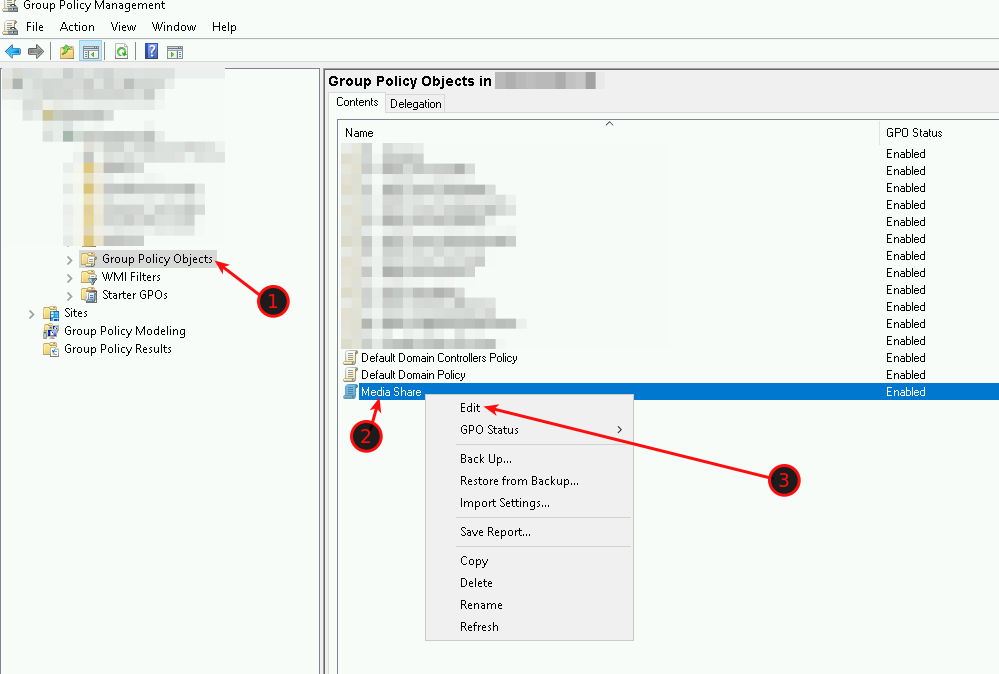Select Group Policy Results in tree

117,349
